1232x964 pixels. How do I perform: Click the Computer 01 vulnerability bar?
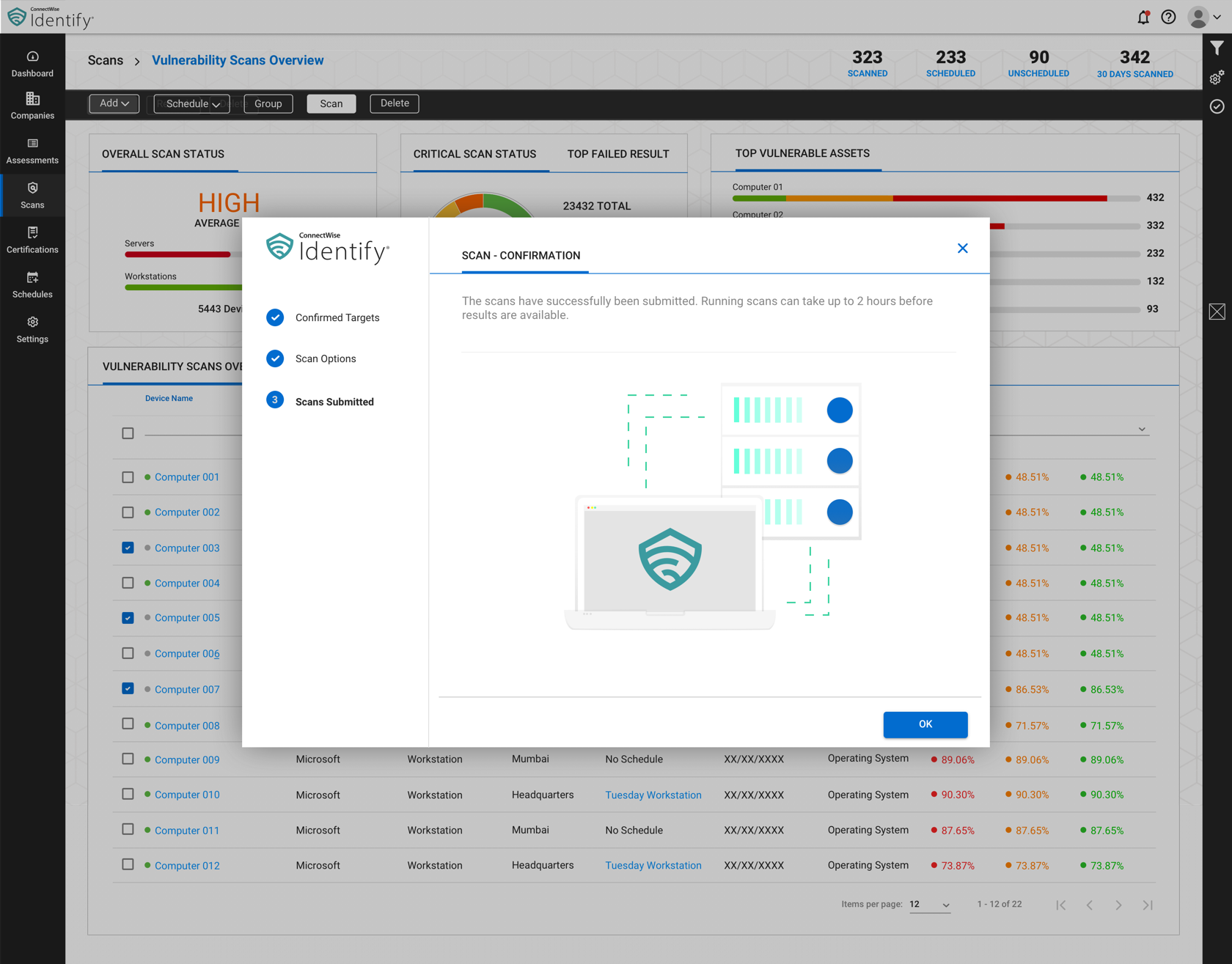tap(936, 198)
